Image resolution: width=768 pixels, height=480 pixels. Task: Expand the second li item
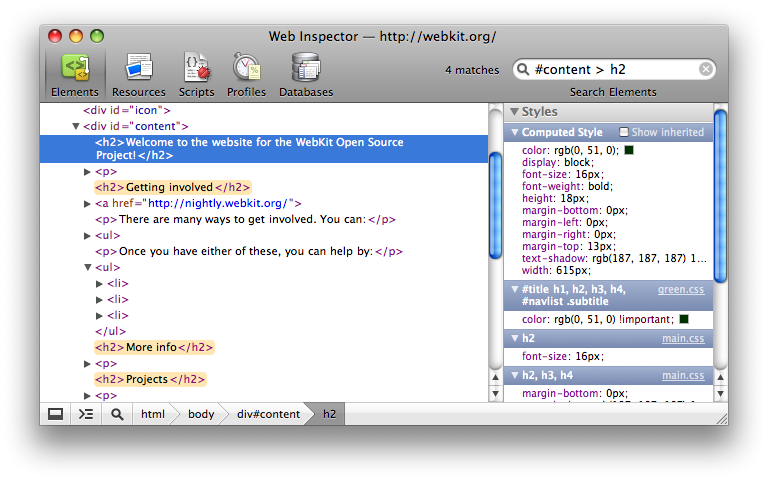[99, 300]
